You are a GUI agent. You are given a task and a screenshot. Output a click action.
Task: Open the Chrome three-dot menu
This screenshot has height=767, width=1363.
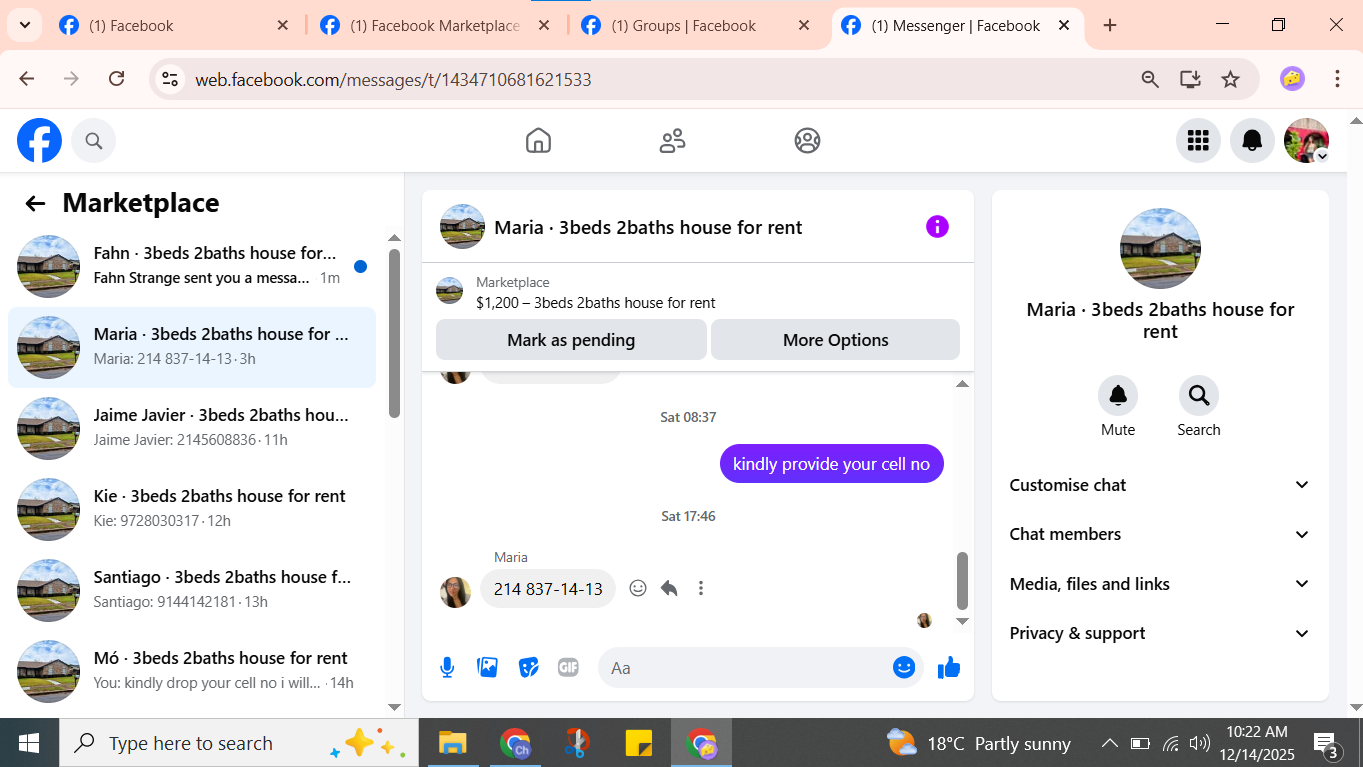(1337, 79)
